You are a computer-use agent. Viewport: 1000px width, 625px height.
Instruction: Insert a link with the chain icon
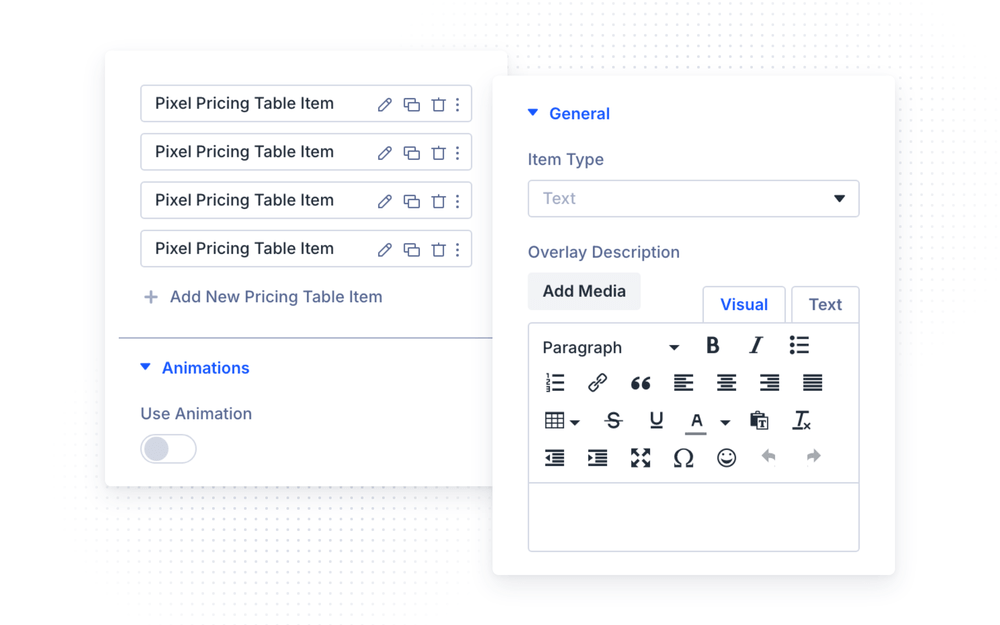coord(598,383)
